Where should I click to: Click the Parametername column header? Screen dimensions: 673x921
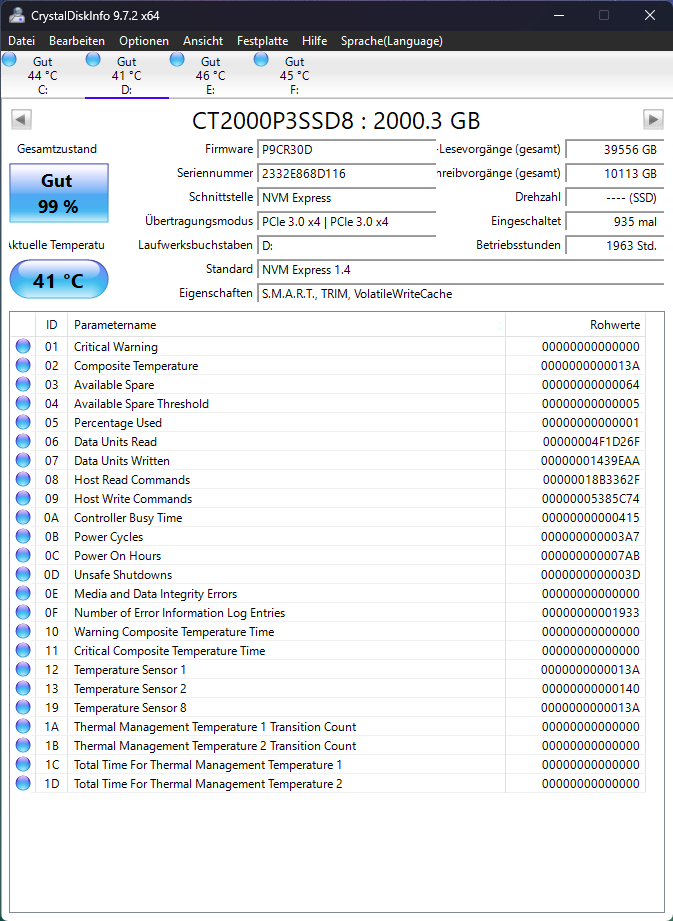click(287, 325)
